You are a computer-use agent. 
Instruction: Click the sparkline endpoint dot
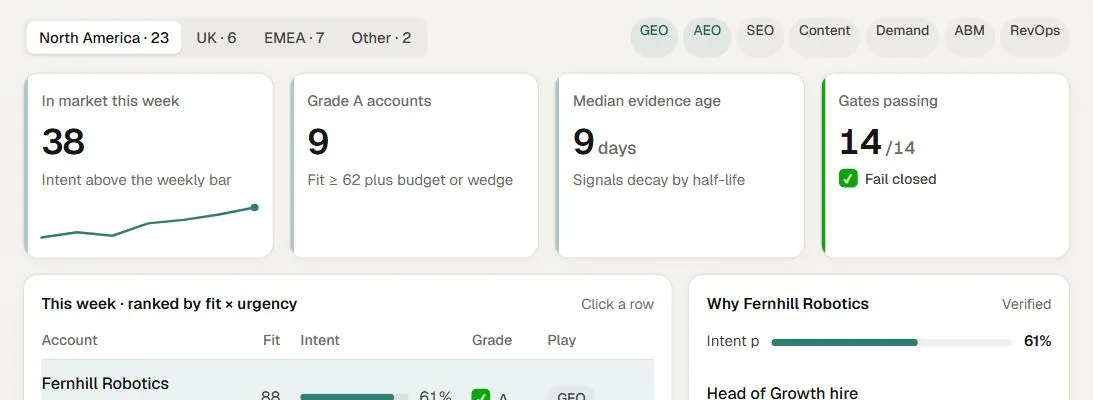tap(254, 207)
